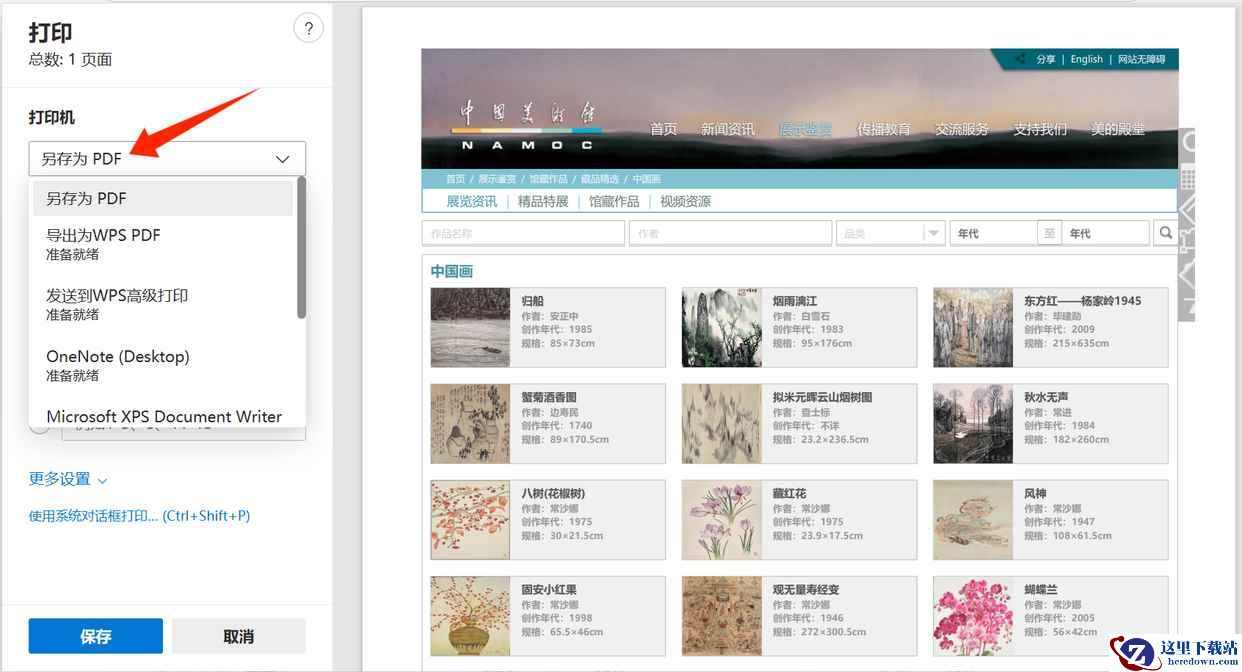Select Microsoft XPS Document Writer
The height and width of the screenshot is (672, 1242).
point(164,416)
